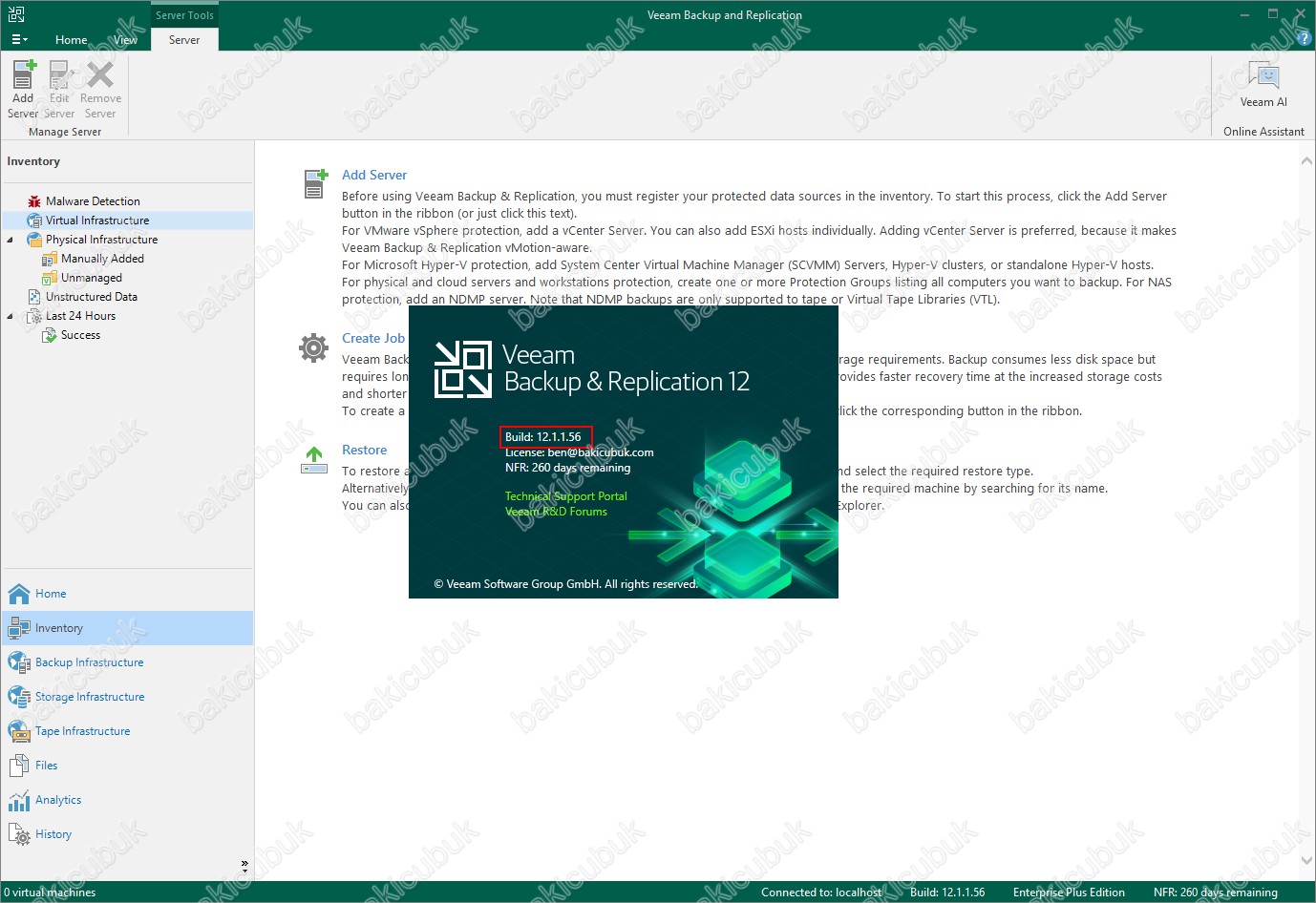Click the Edit Server ribbon icon
This screenshot has height=903, width=1316.
tap(59, 89)
